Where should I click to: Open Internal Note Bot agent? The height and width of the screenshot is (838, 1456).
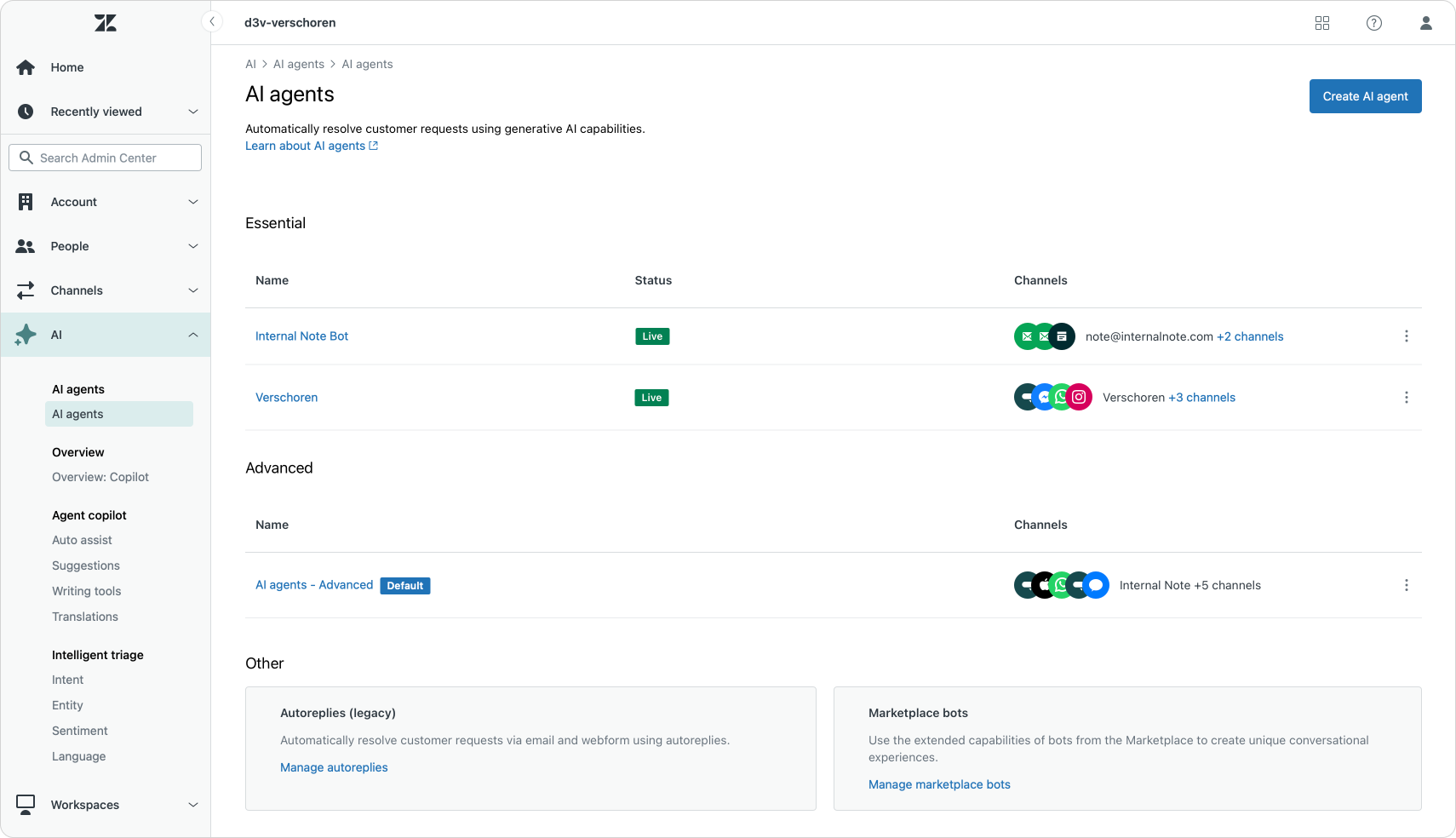302,336
